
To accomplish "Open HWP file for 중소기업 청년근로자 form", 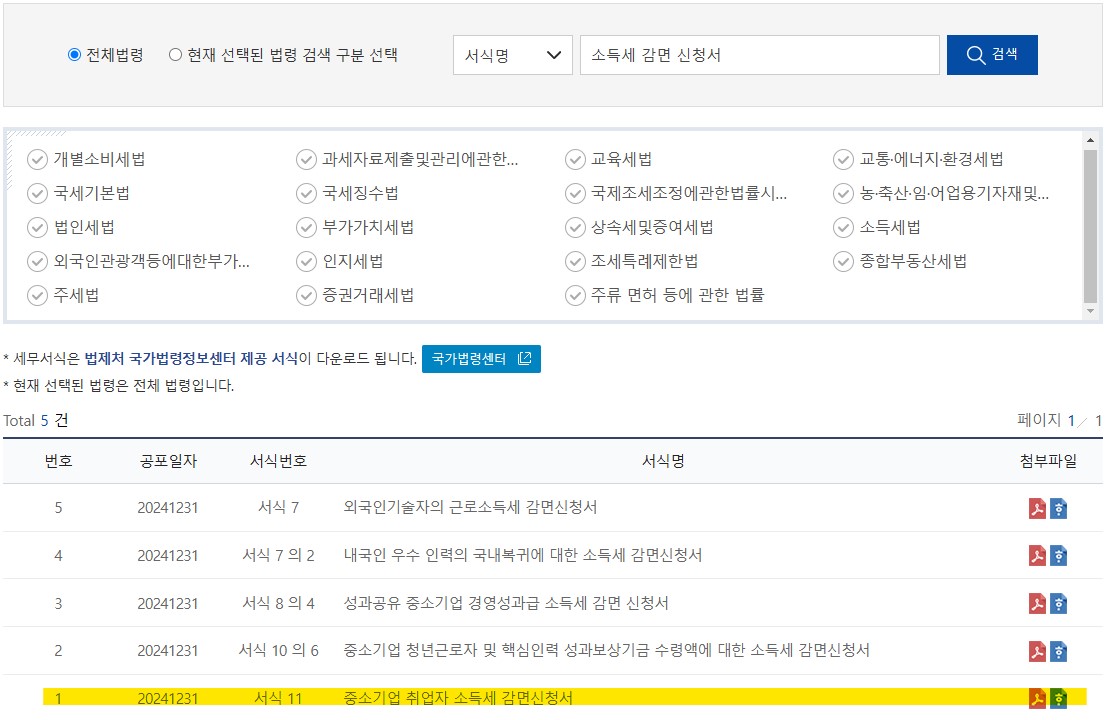I will click(x=1061, y=650).
